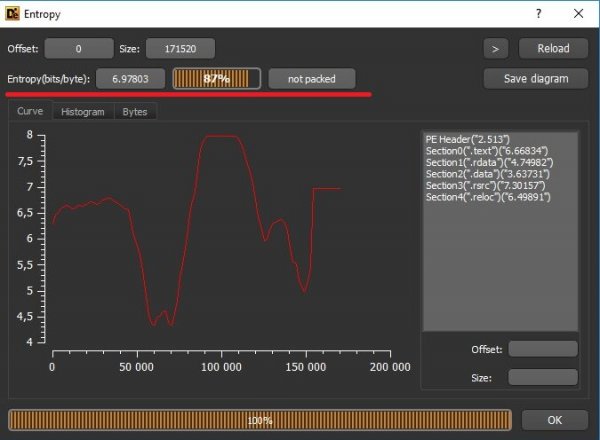600x440 pixels.
Task: Open the Histogram tab
Action: click(82, 112)
